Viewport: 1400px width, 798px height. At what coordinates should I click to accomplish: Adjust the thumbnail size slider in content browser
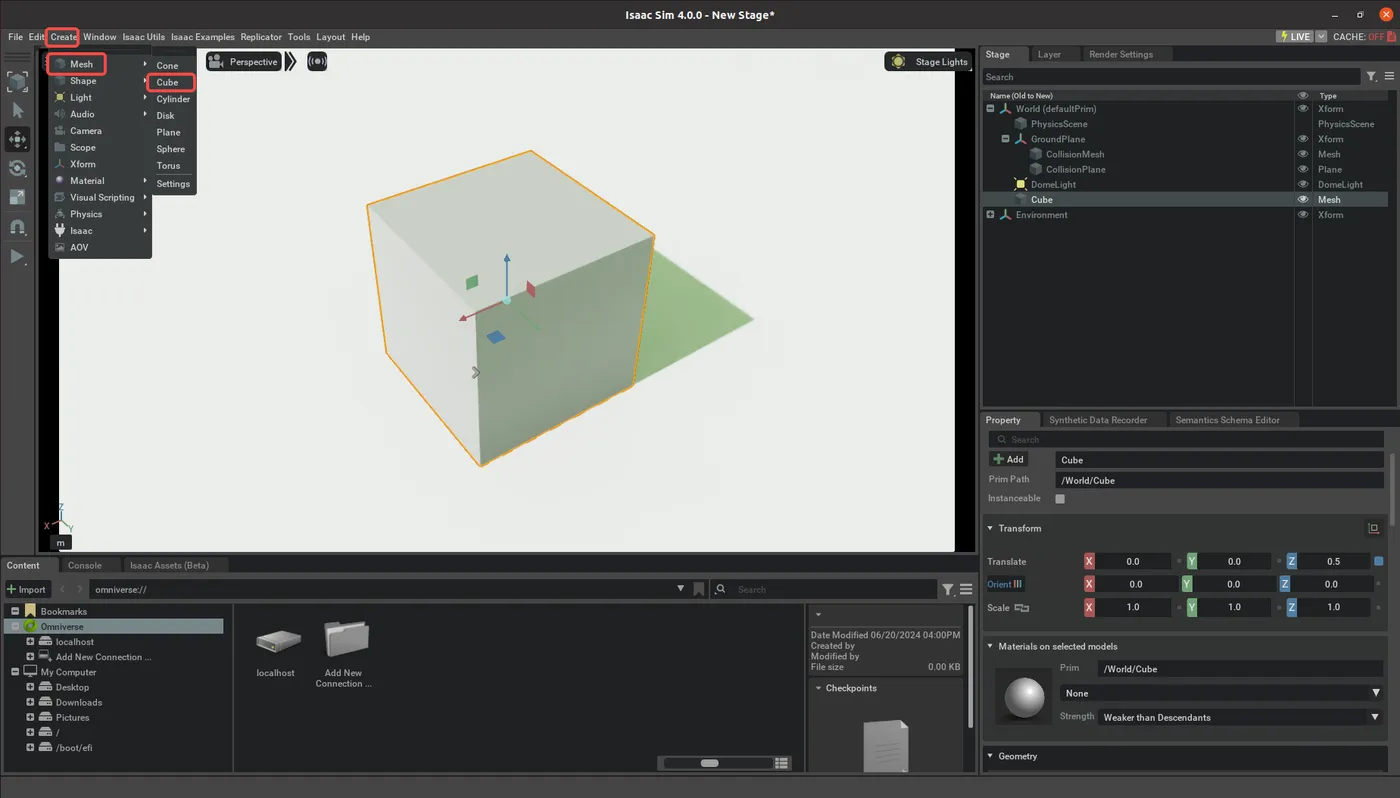(710, 763)
